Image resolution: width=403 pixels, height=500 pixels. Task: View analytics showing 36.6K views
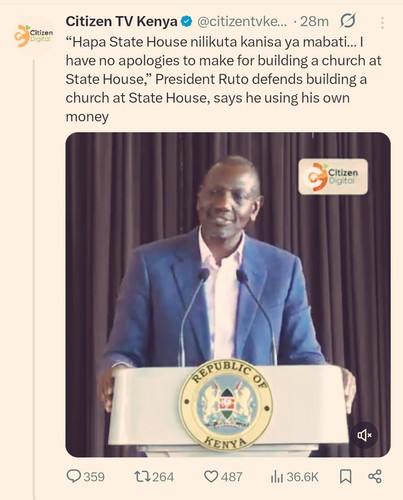[294, 477]
